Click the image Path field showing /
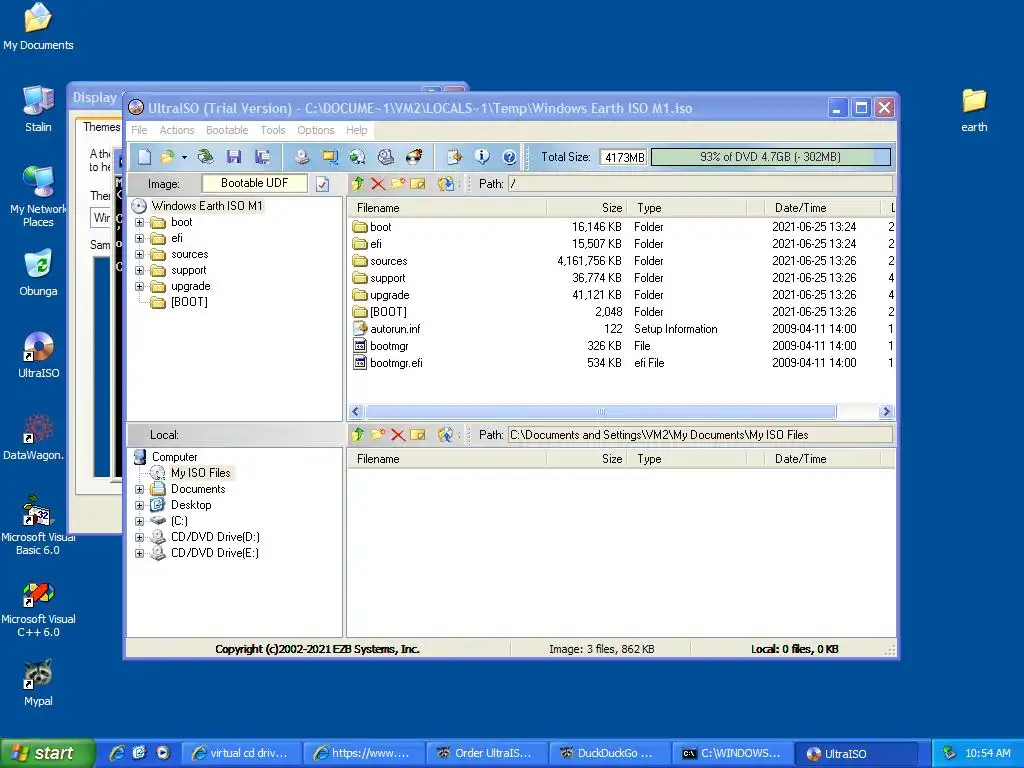1024x768 pixels. coord(701,184)
